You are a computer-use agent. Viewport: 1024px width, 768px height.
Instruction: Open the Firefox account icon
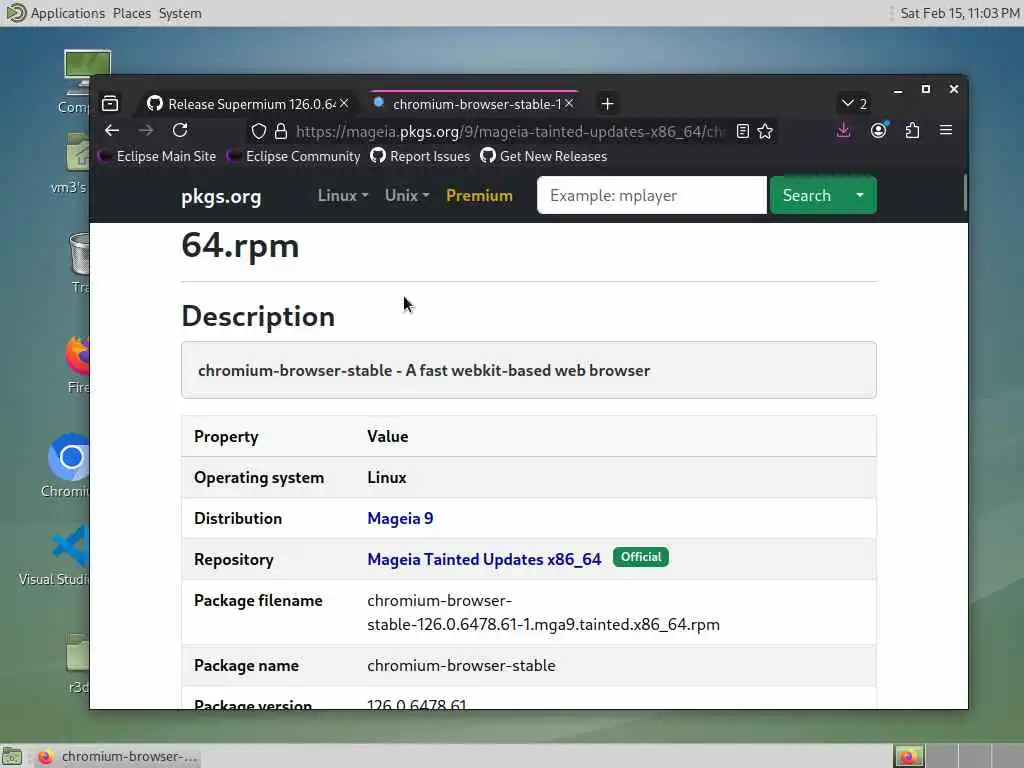[x=878, y=131]
